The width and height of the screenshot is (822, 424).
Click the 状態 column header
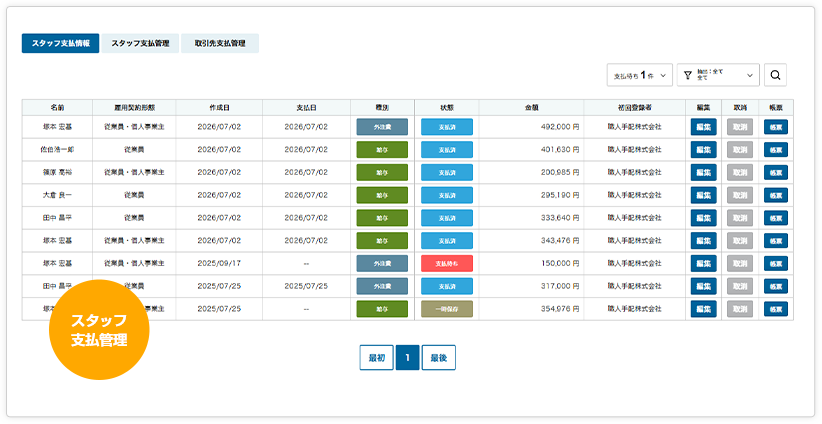click(x=447, y=108)
